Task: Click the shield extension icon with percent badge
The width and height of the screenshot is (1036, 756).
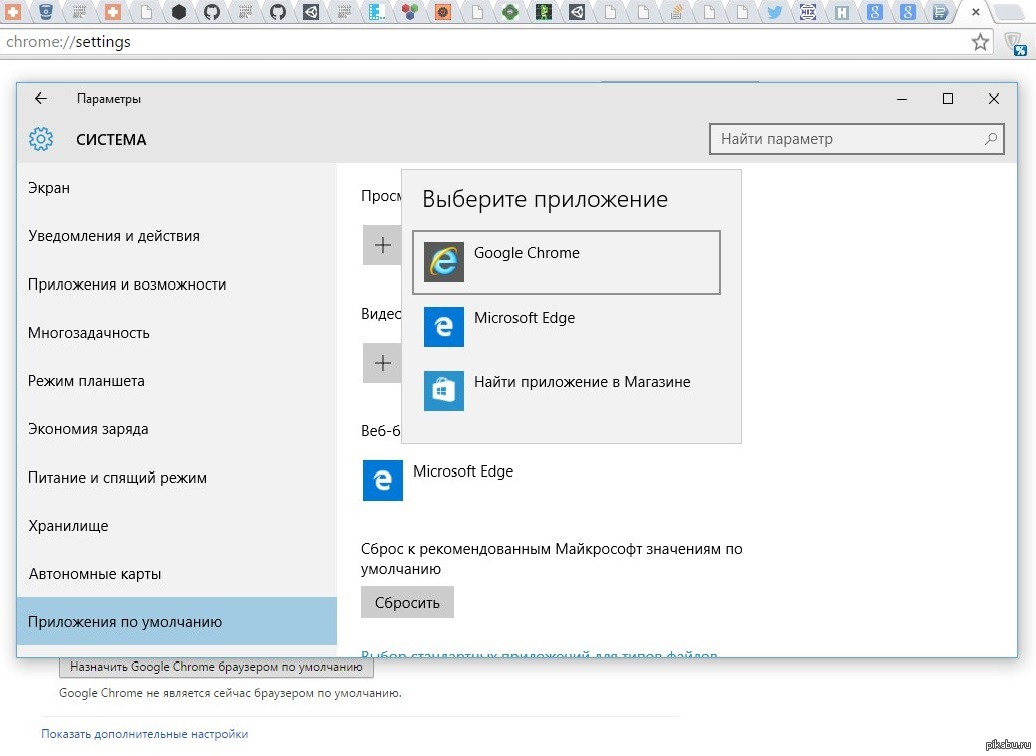Action: [x=1016, y=44]
